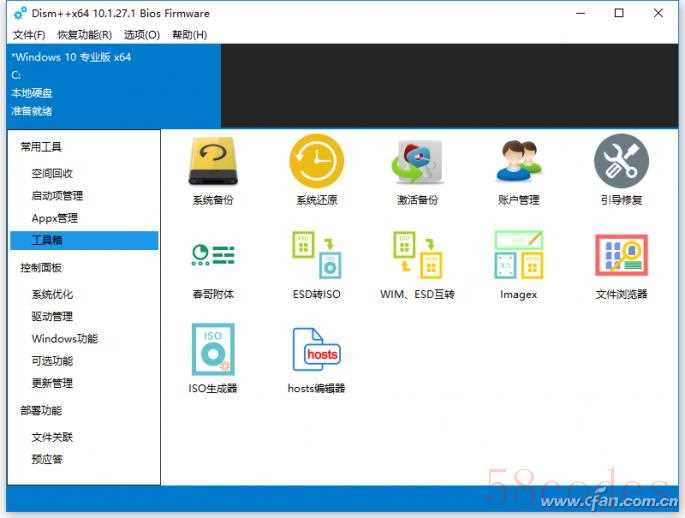Open the 文件浏览器 file browser icon
The image size is (685, 518).
pyautogui.click(x=621, y=255)
